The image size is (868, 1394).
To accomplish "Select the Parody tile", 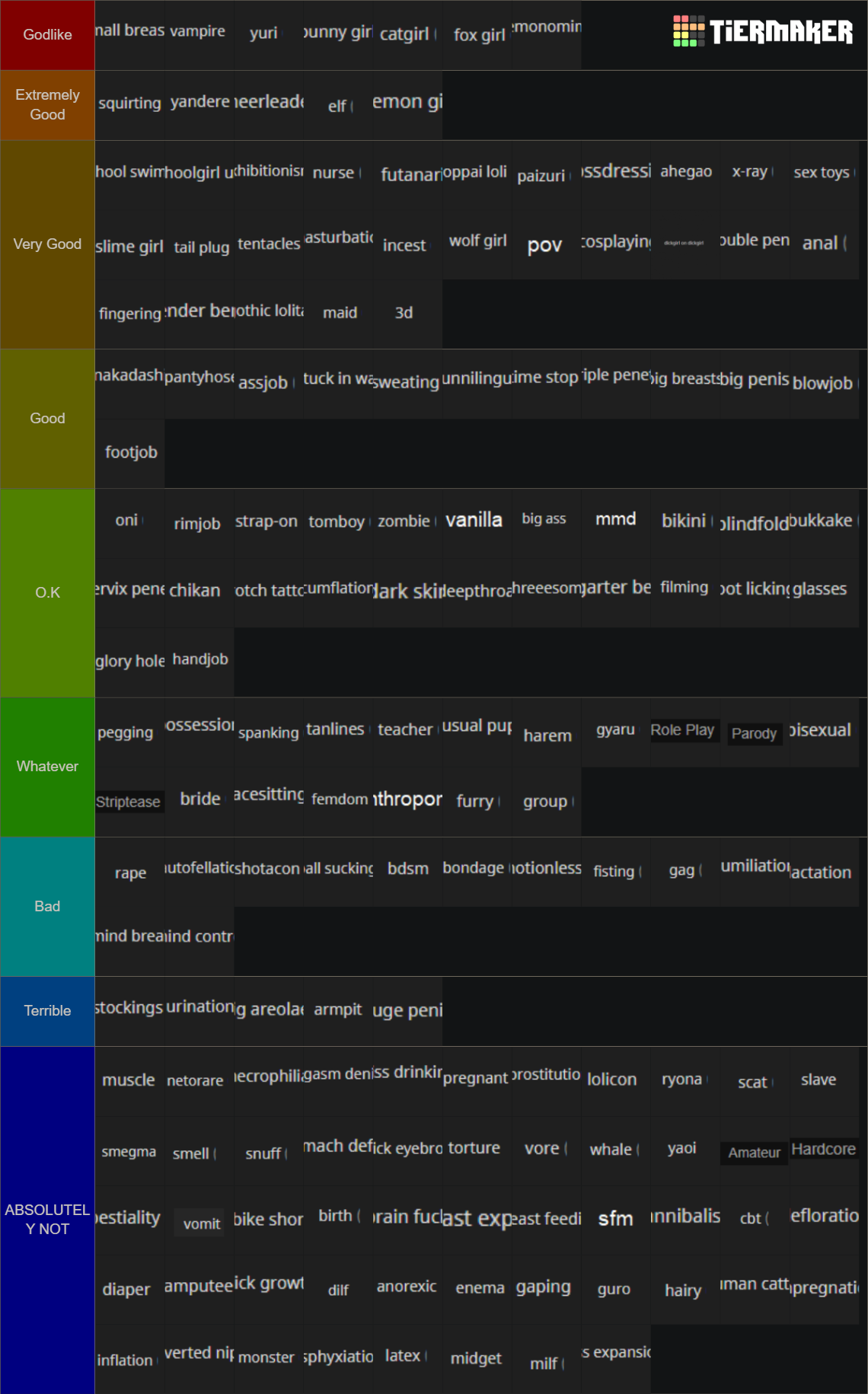I will (755, 732).
